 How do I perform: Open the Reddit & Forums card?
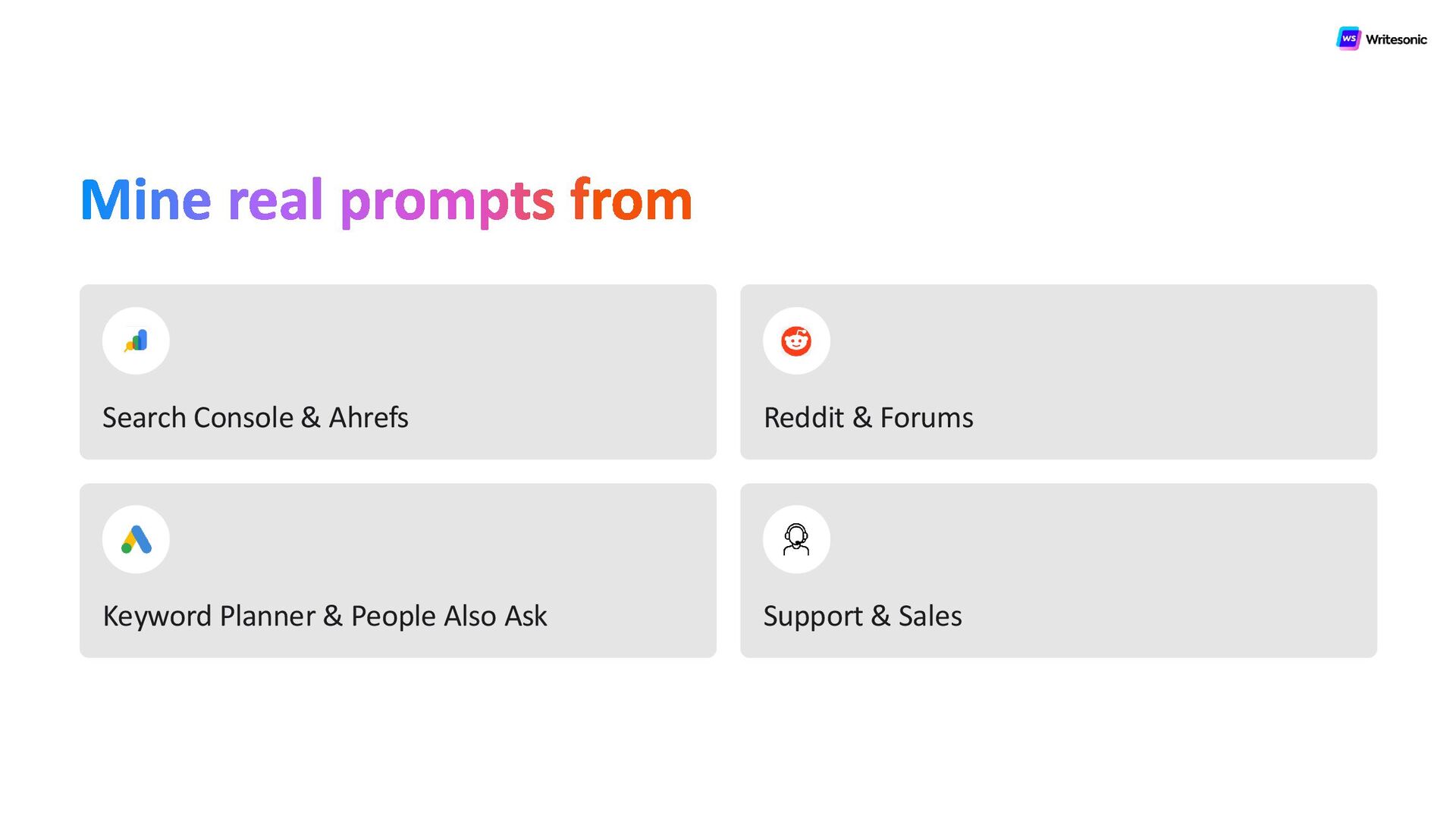(1059, 372)
